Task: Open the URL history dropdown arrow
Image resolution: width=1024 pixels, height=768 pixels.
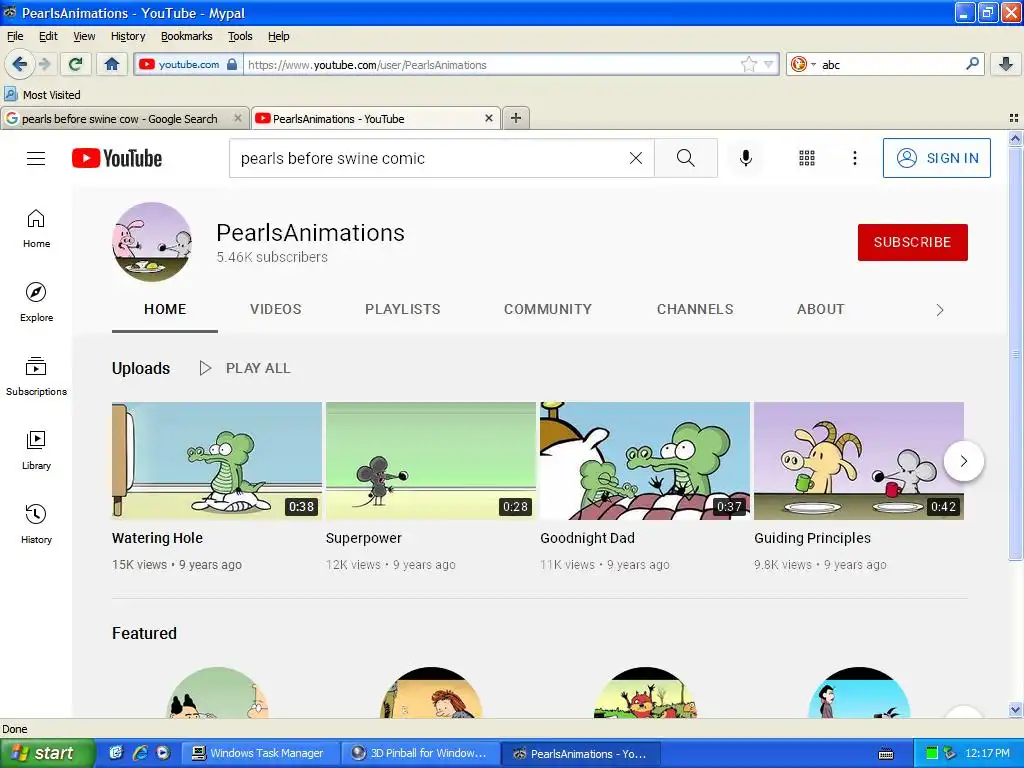Action: click(x=769, y=64)
